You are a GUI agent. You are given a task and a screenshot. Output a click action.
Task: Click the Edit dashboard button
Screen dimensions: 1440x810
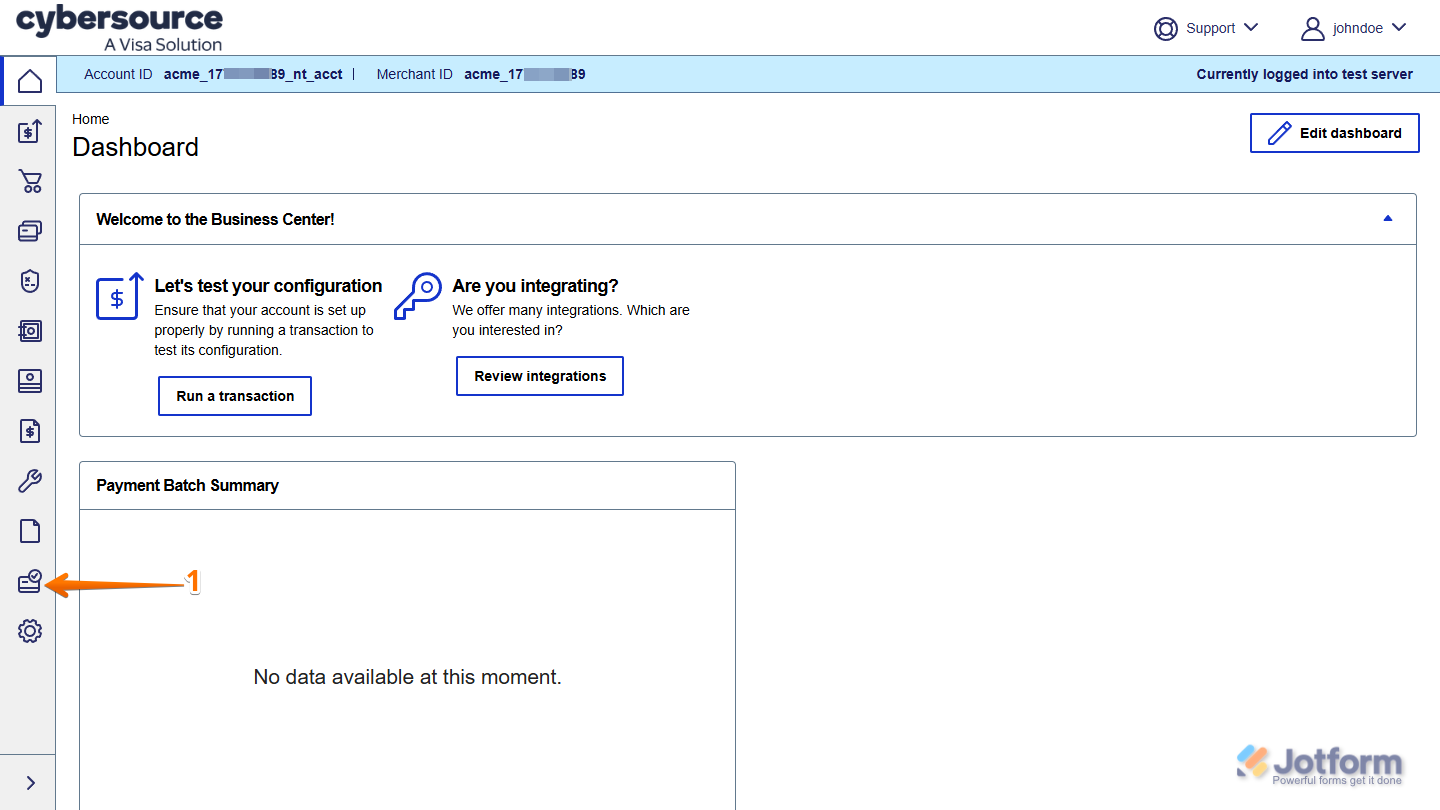coord(1335,133)
